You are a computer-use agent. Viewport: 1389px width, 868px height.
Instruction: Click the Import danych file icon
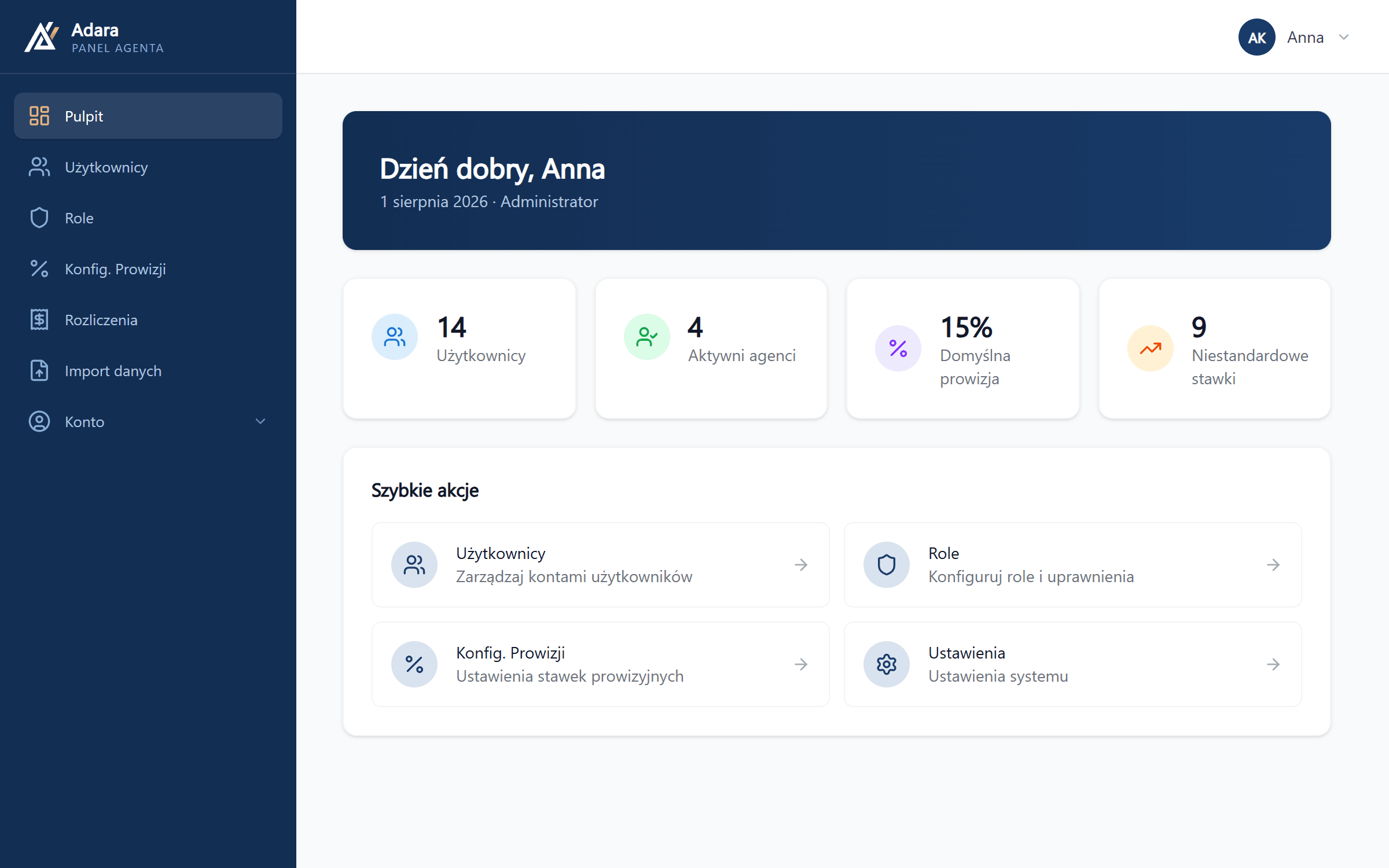(39, 370)
